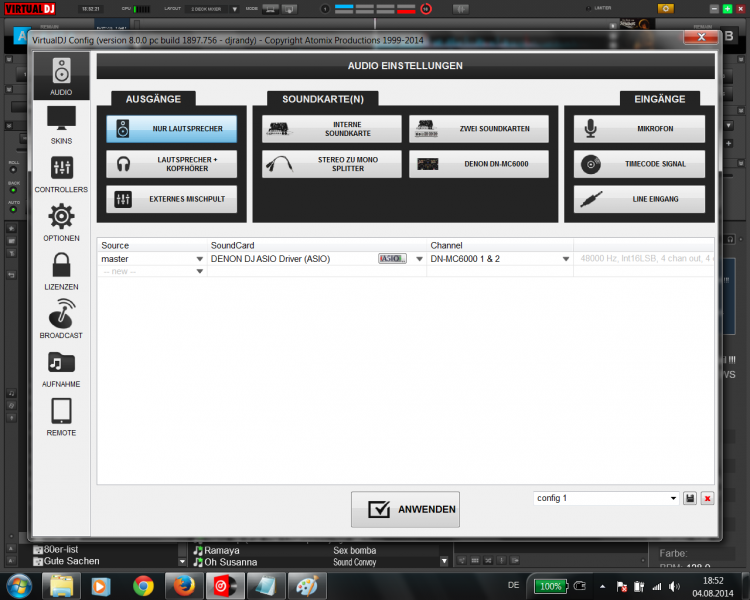Open the Remote tablet section
Image resolution: width=750 pixels, height=600 pixels.
(x=61, y=417)
